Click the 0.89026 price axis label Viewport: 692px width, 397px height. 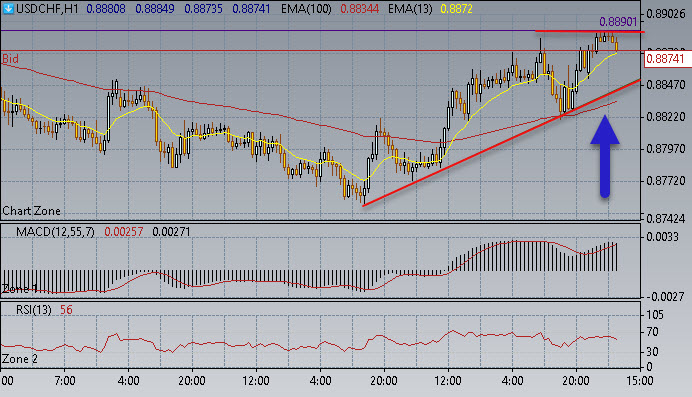(x=666, y=14)
